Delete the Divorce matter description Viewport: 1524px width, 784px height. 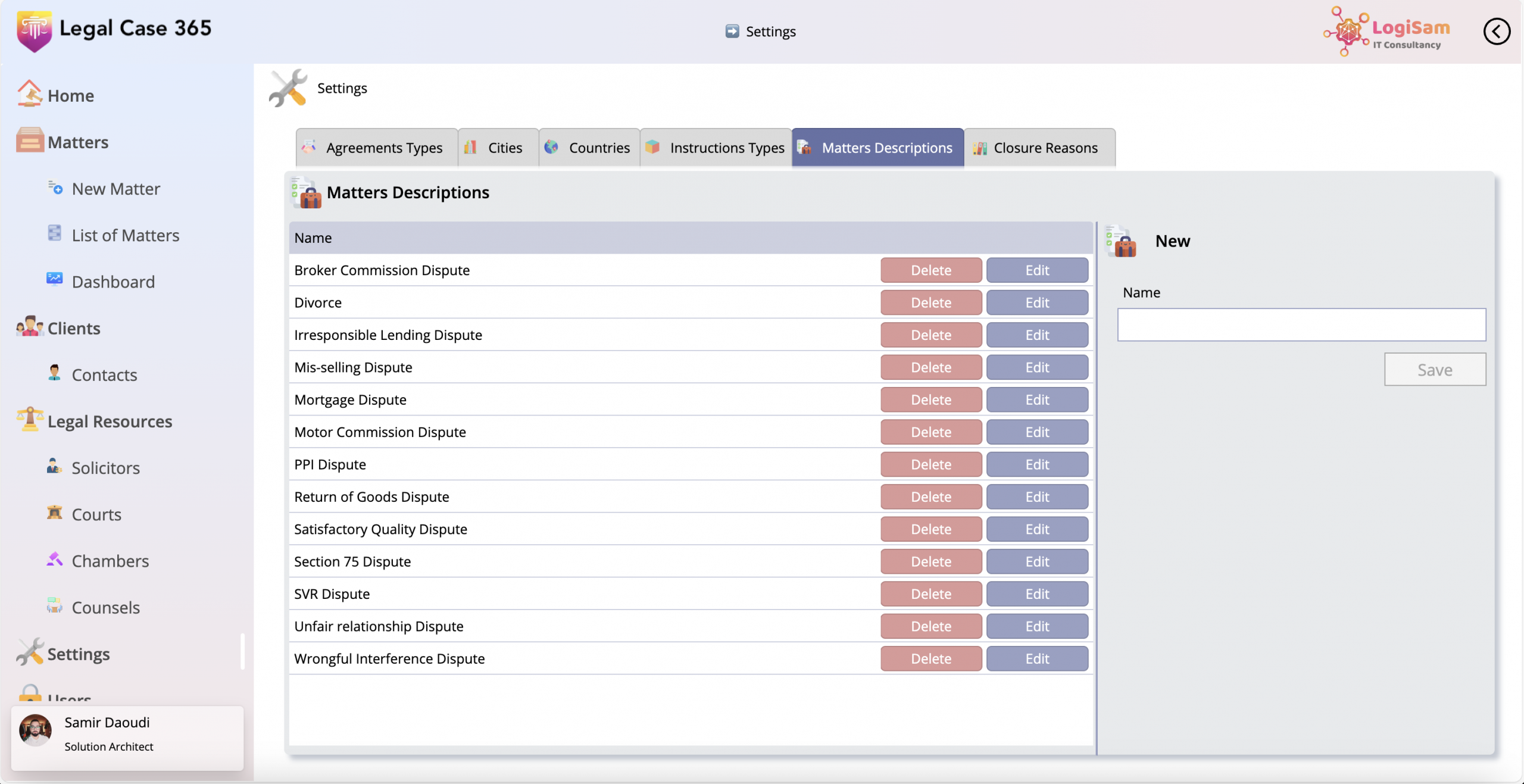click(x=930, y=302)
